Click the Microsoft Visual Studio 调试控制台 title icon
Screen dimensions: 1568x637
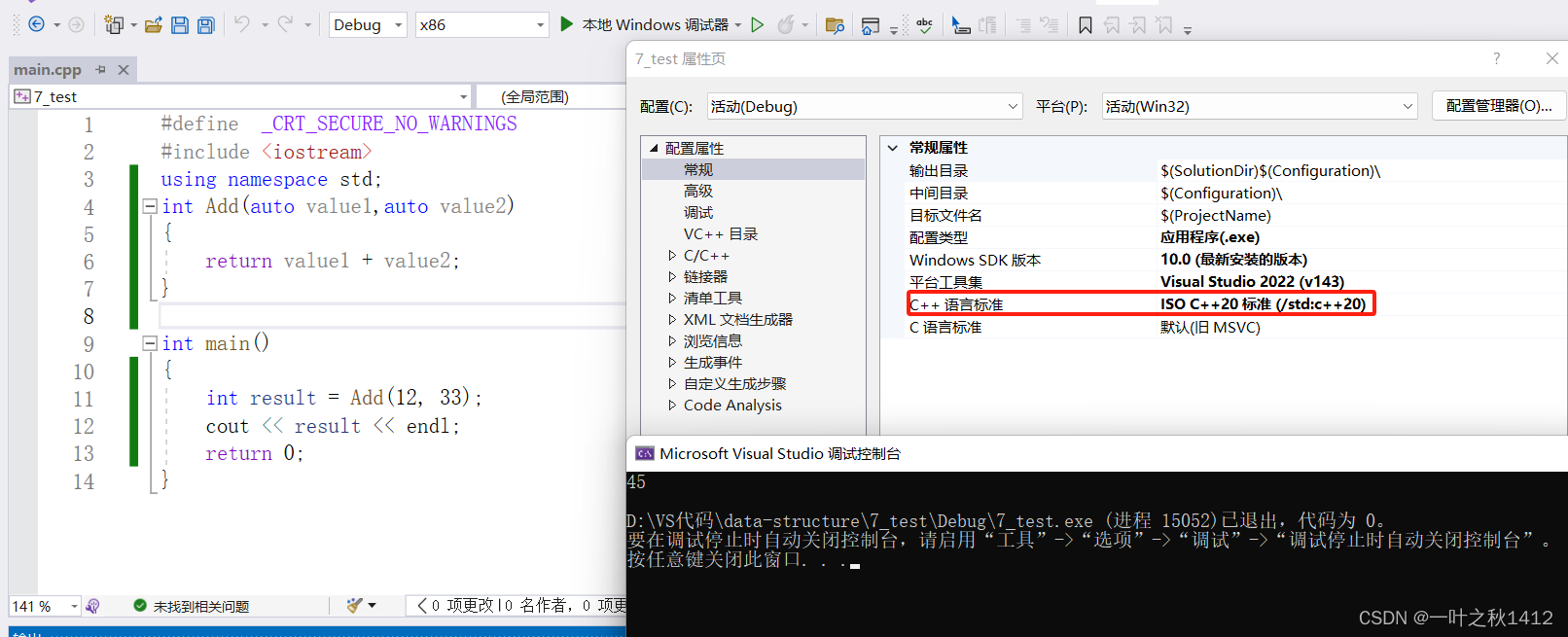click(x=645, y=453)
